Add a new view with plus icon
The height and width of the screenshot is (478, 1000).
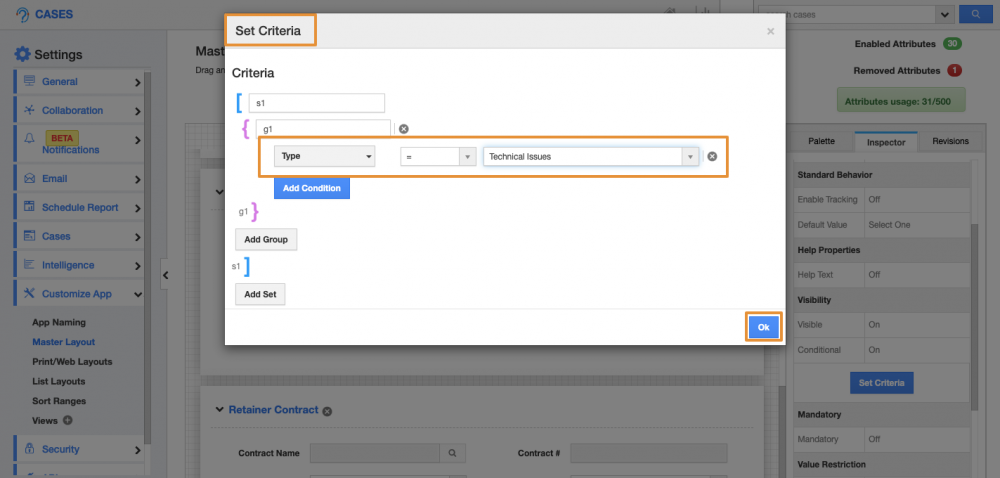[68, 420]
